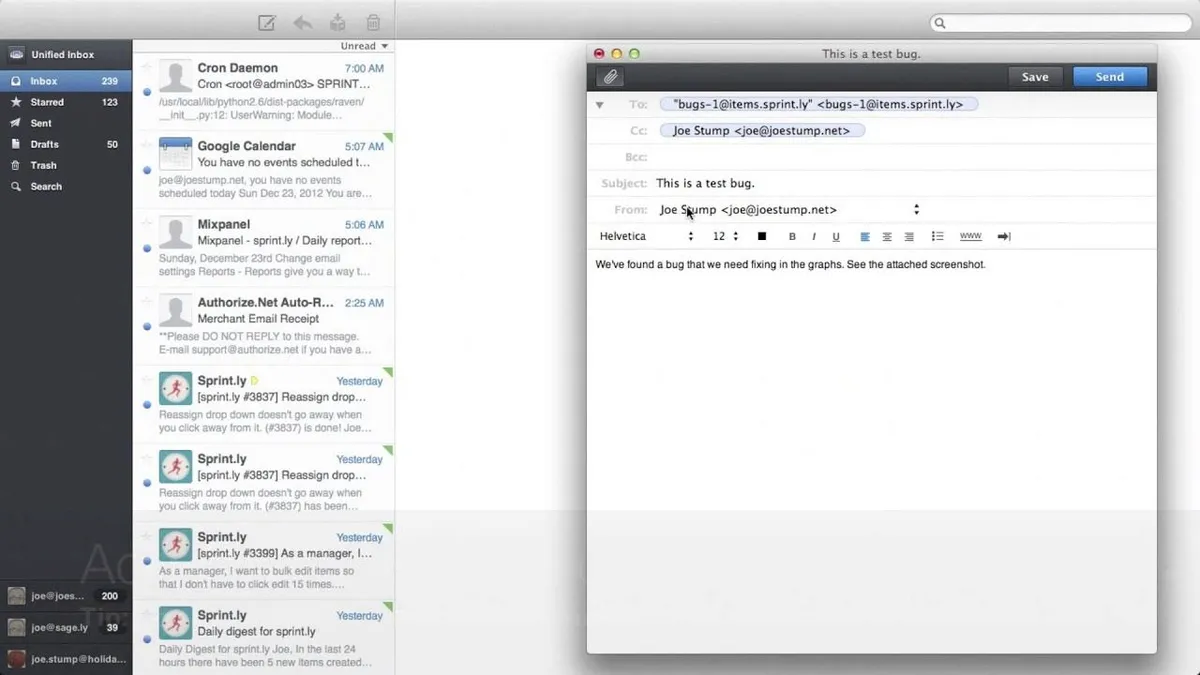Select Starred folder in sidebar

[66, 102]
